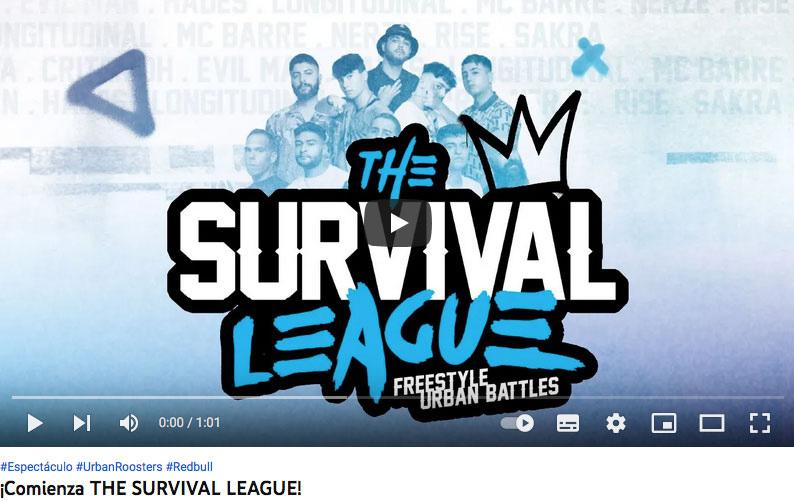Viewport: 794px width, 501px height.
Task: Play the video from control bar
Action: [x=34, y=423]
